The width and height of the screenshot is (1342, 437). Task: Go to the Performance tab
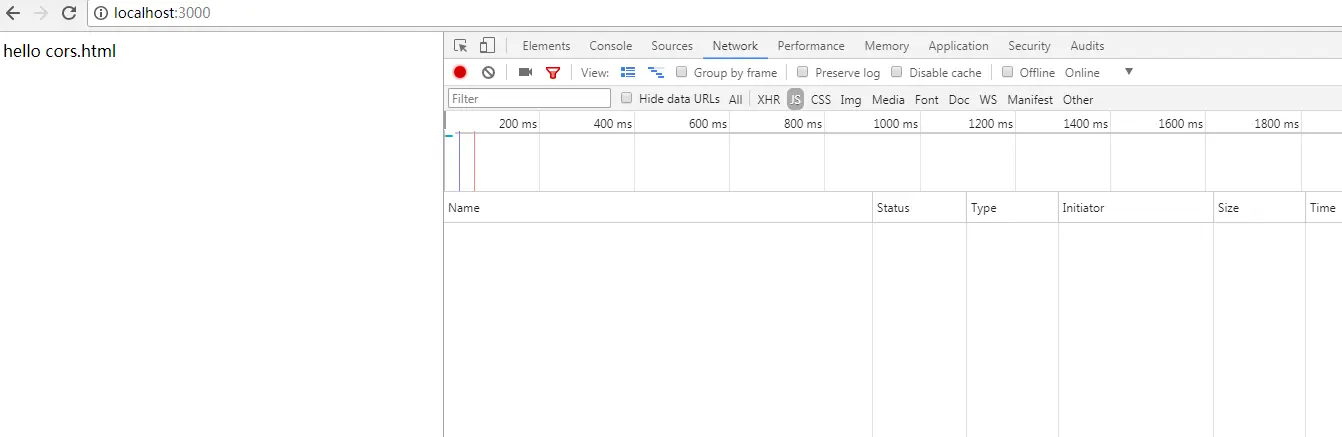click(811, 46)
